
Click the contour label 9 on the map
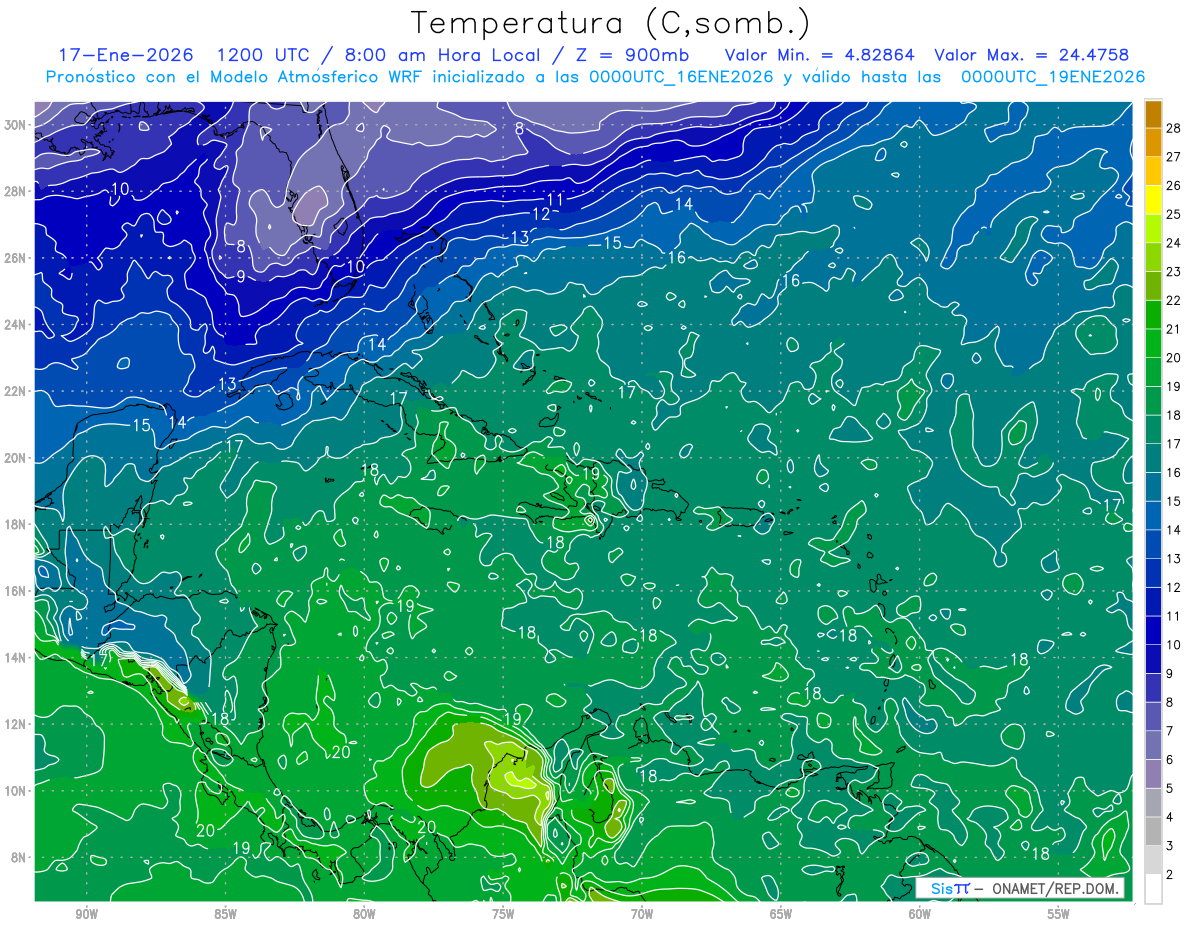coord(240,275)
